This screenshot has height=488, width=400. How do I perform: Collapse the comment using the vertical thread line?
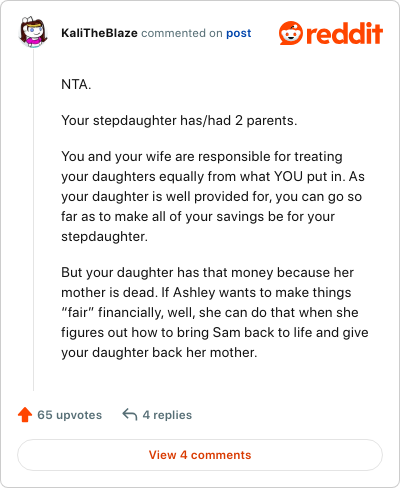(x=33, y=220)
